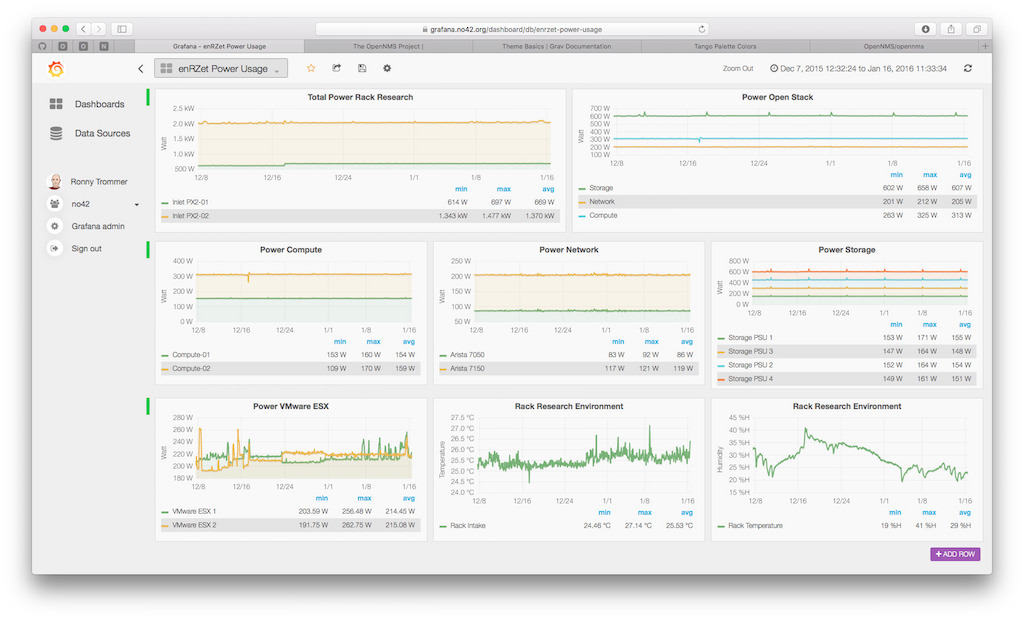
Task: Click Compute-02 orange color swatch
Action: point(165,369)
